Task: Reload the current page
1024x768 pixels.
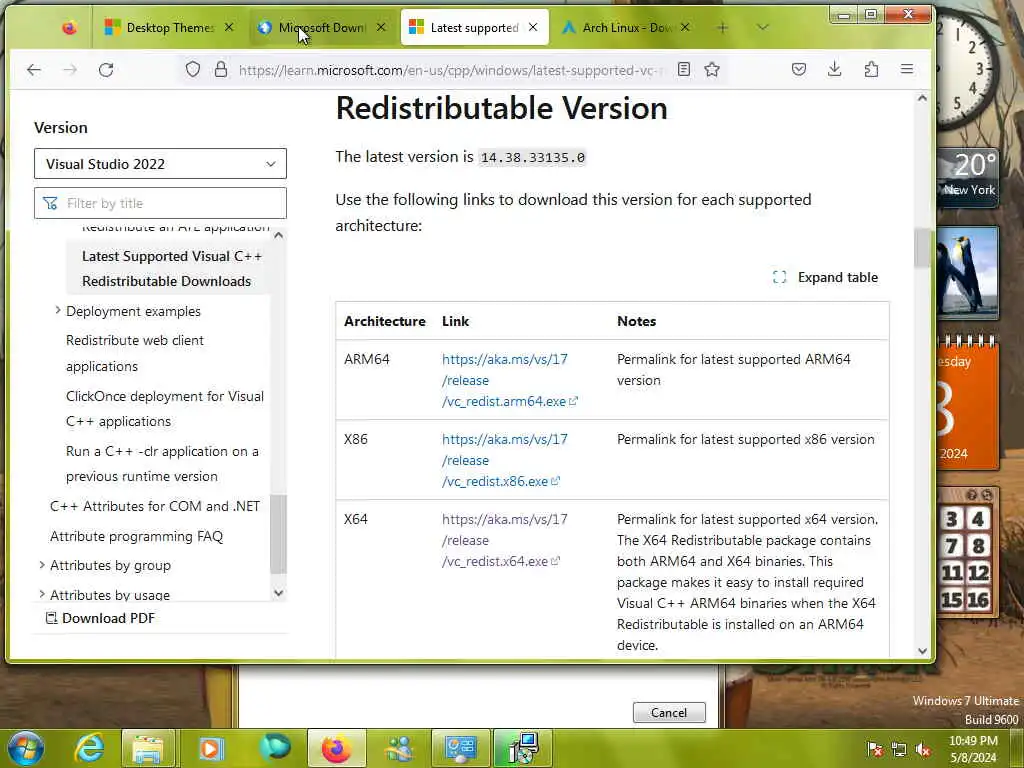Action: (106, 69)
